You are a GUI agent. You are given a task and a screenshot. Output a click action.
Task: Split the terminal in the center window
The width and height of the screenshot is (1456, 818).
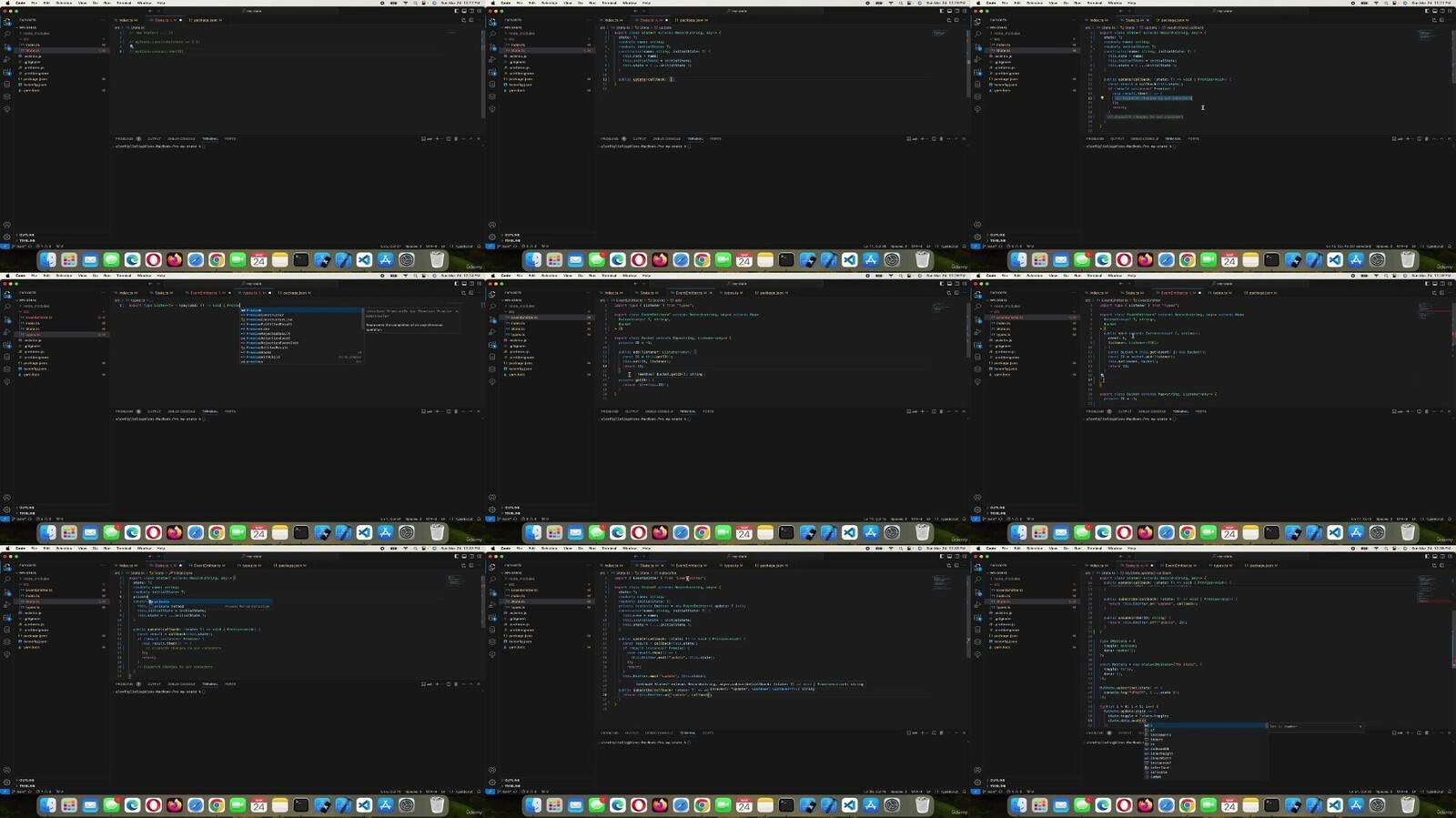point(934,411)
